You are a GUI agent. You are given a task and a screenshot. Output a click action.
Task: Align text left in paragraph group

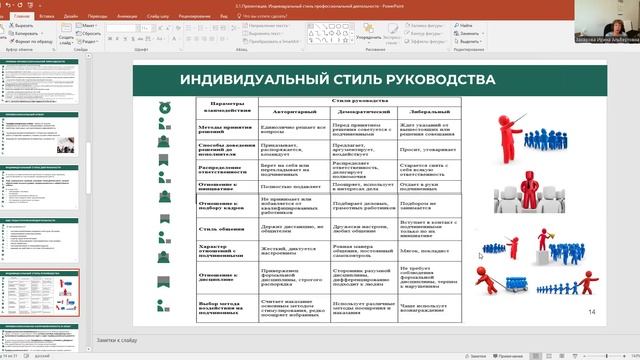click(x=190, y=39)
